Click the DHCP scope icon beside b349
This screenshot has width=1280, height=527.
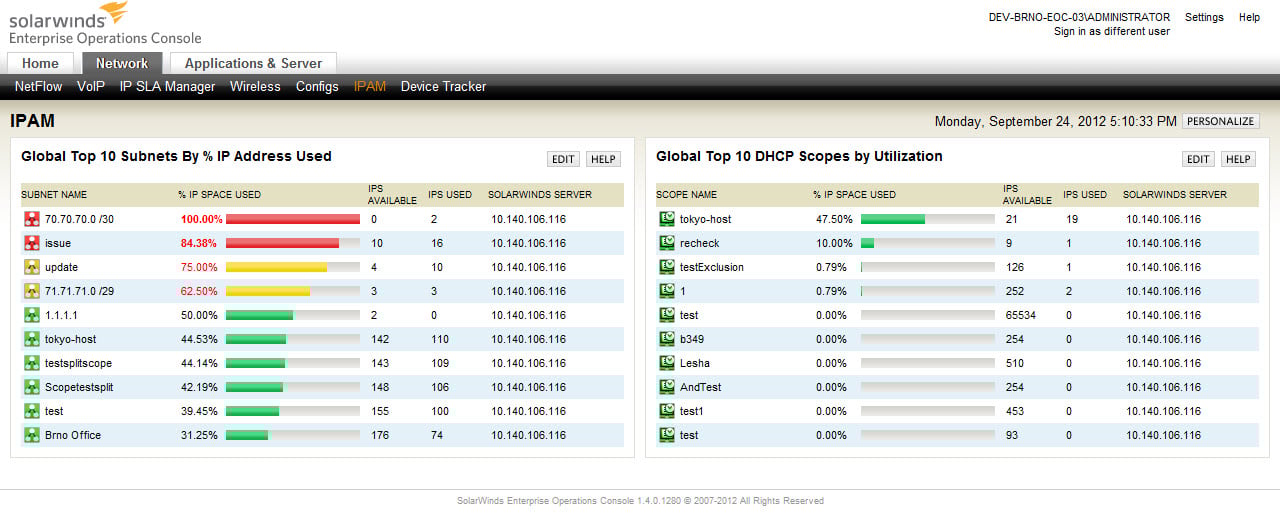[x=667, y=339]
